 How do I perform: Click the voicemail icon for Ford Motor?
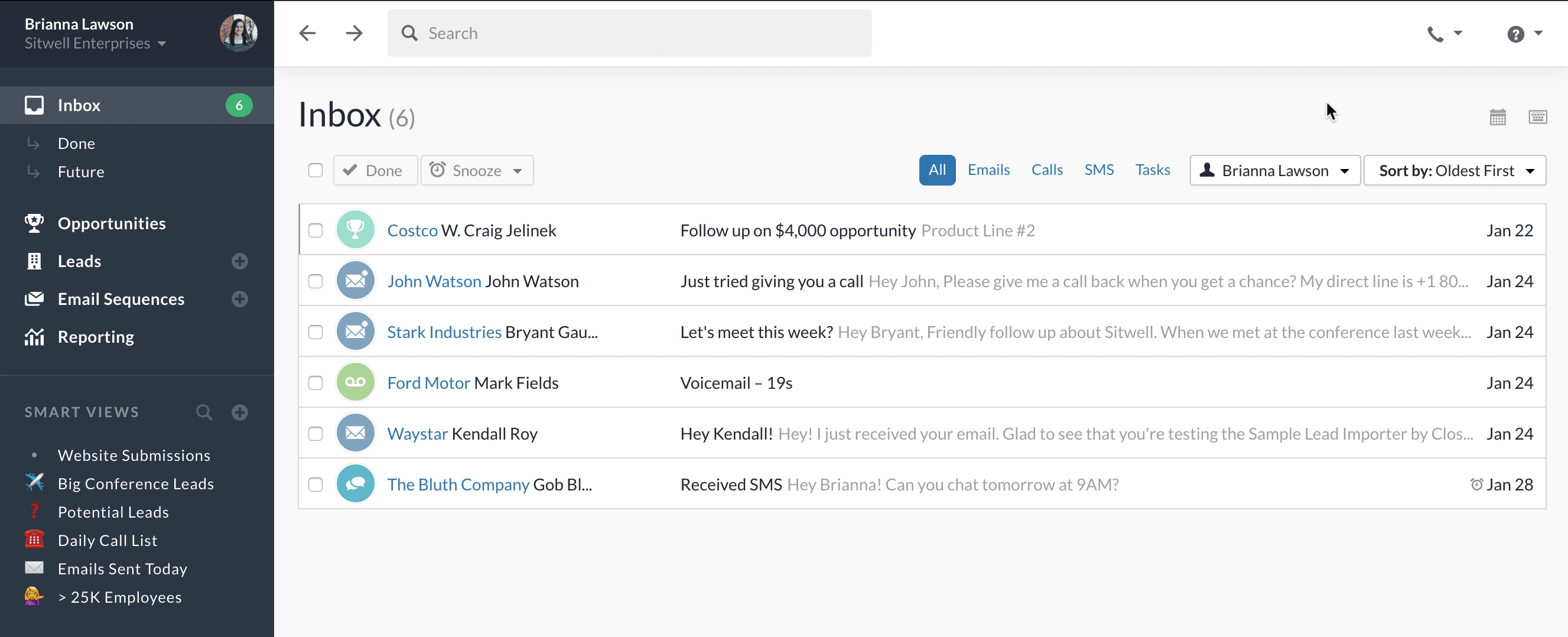coord(356,382)
